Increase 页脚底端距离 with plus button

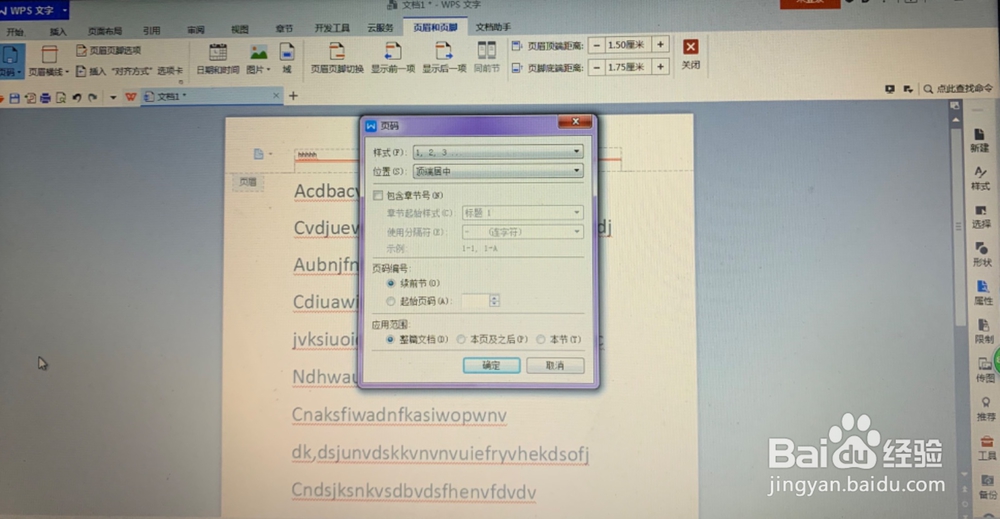coord(661,66)
